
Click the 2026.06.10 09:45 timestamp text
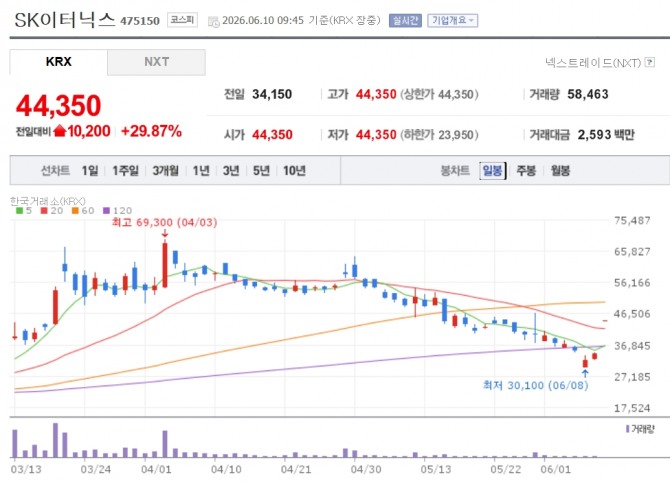click(263, 21)
